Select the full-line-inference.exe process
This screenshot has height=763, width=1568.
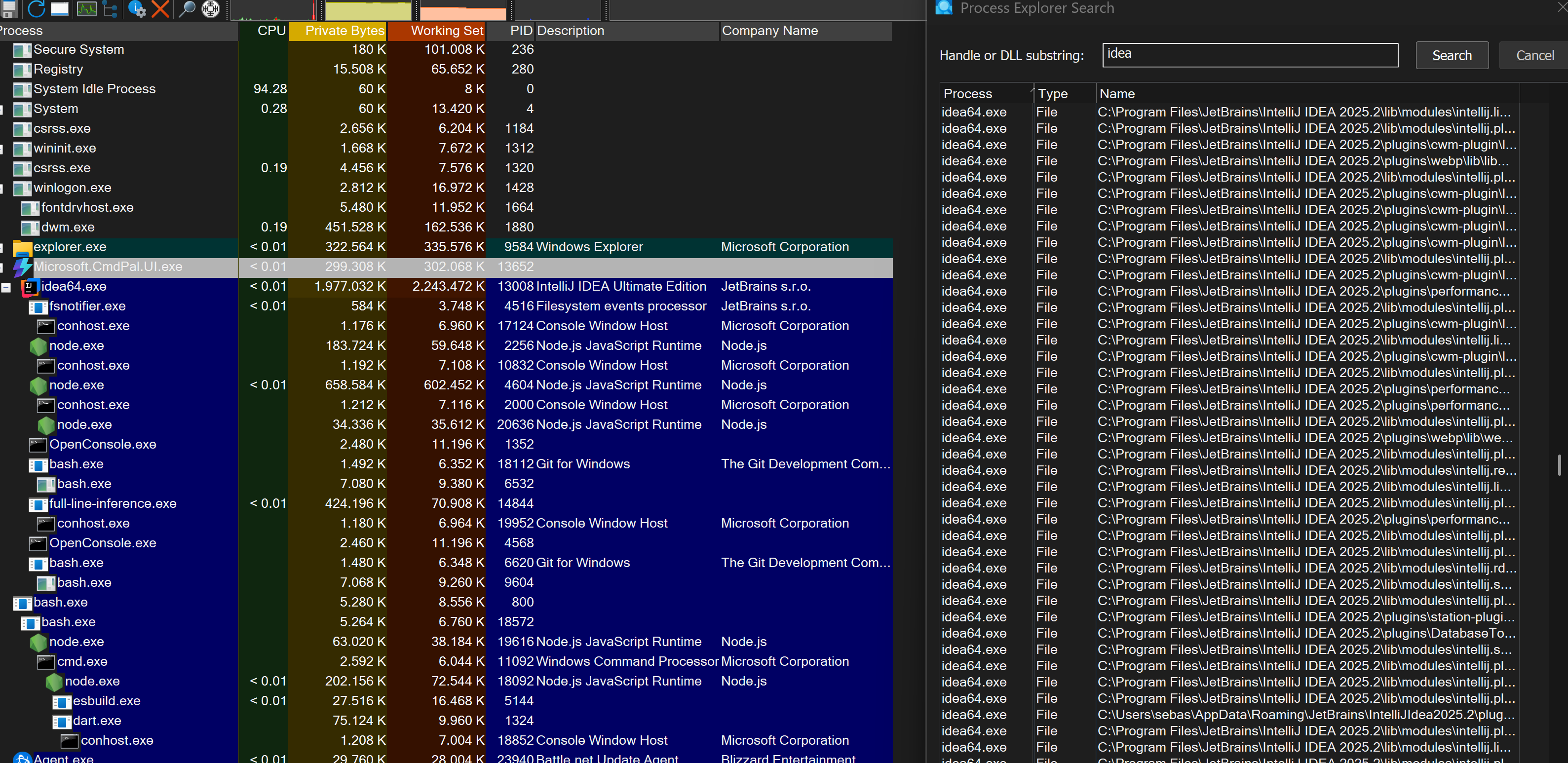tap(113, 504)
